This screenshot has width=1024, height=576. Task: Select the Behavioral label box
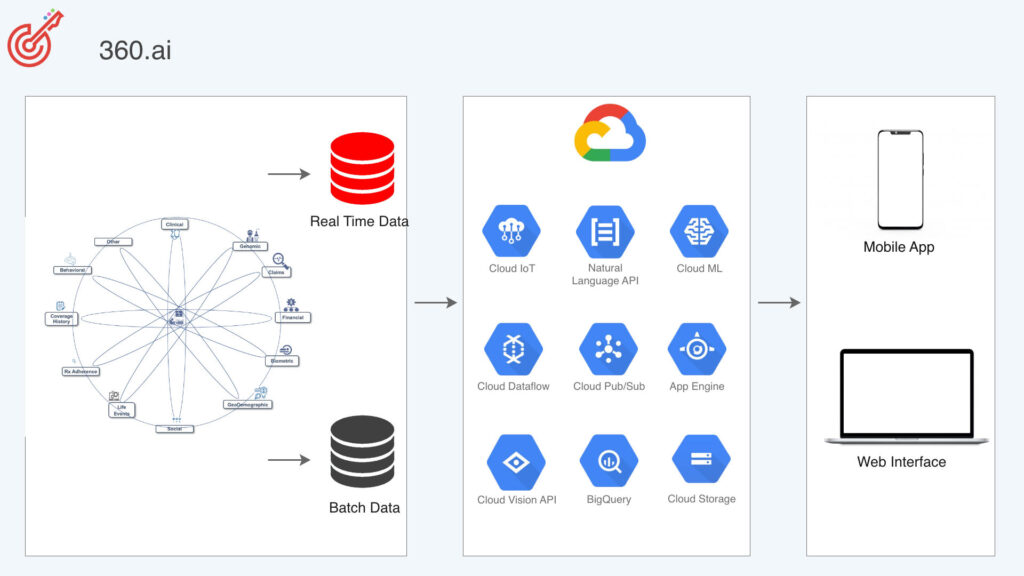(72, 270)
